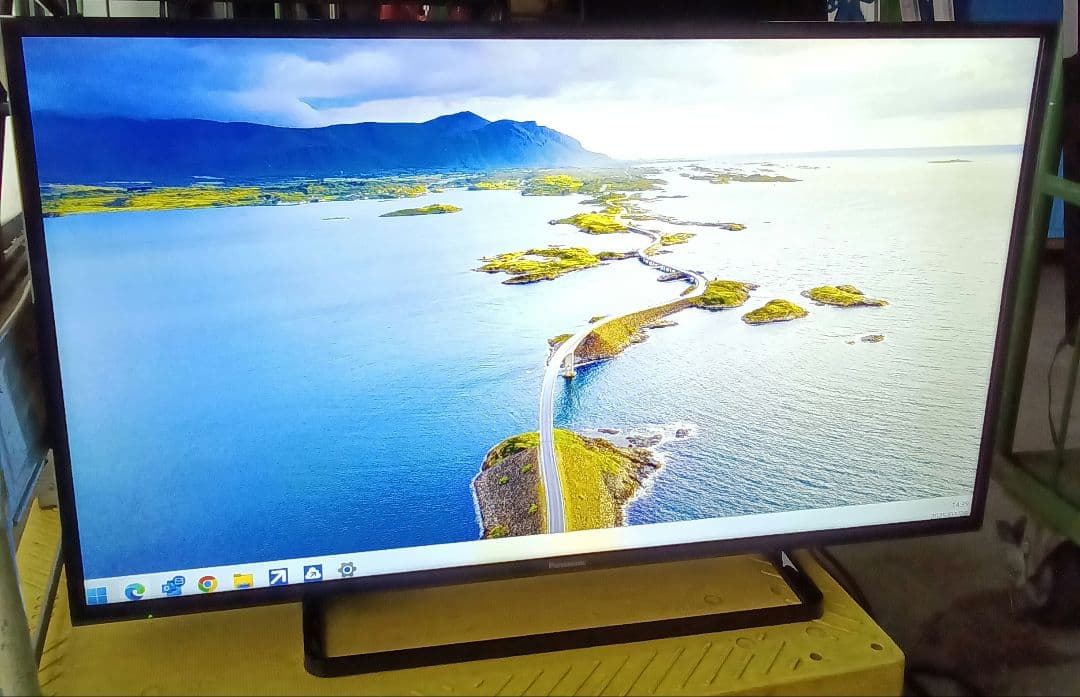Click the blue diagonal-arrow shortcut icon
The width and height of the screenshot is (1080, 697).
tap(278, 576)
